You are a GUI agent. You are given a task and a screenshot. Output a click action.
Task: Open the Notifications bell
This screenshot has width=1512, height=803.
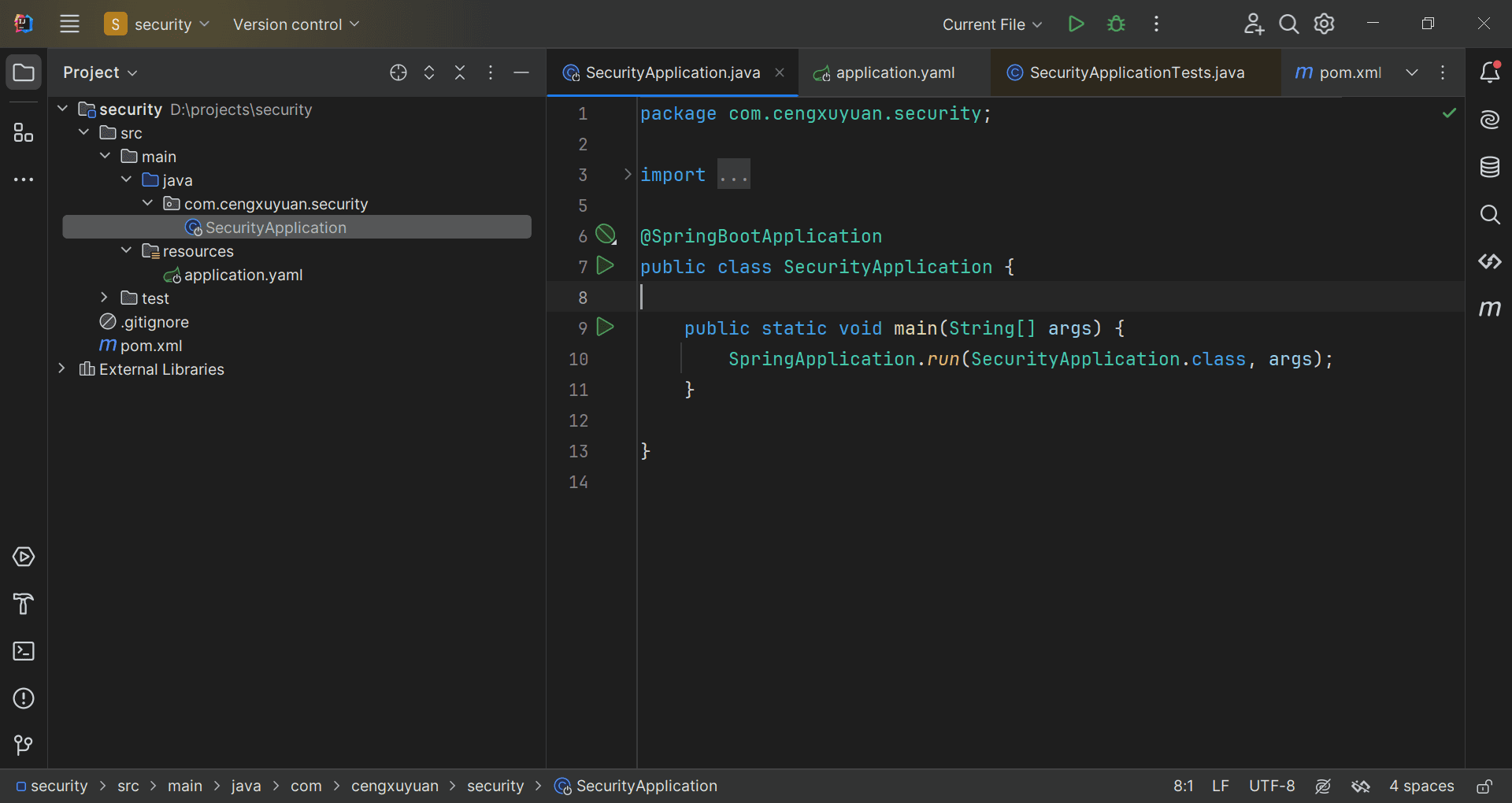point(1490,72)
